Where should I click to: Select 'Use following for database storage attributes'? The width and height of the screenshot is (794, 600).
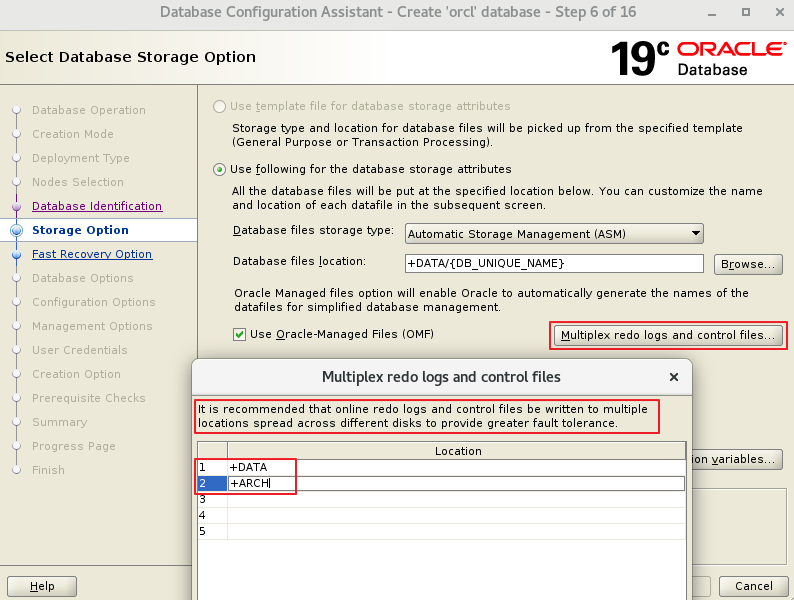220,169
